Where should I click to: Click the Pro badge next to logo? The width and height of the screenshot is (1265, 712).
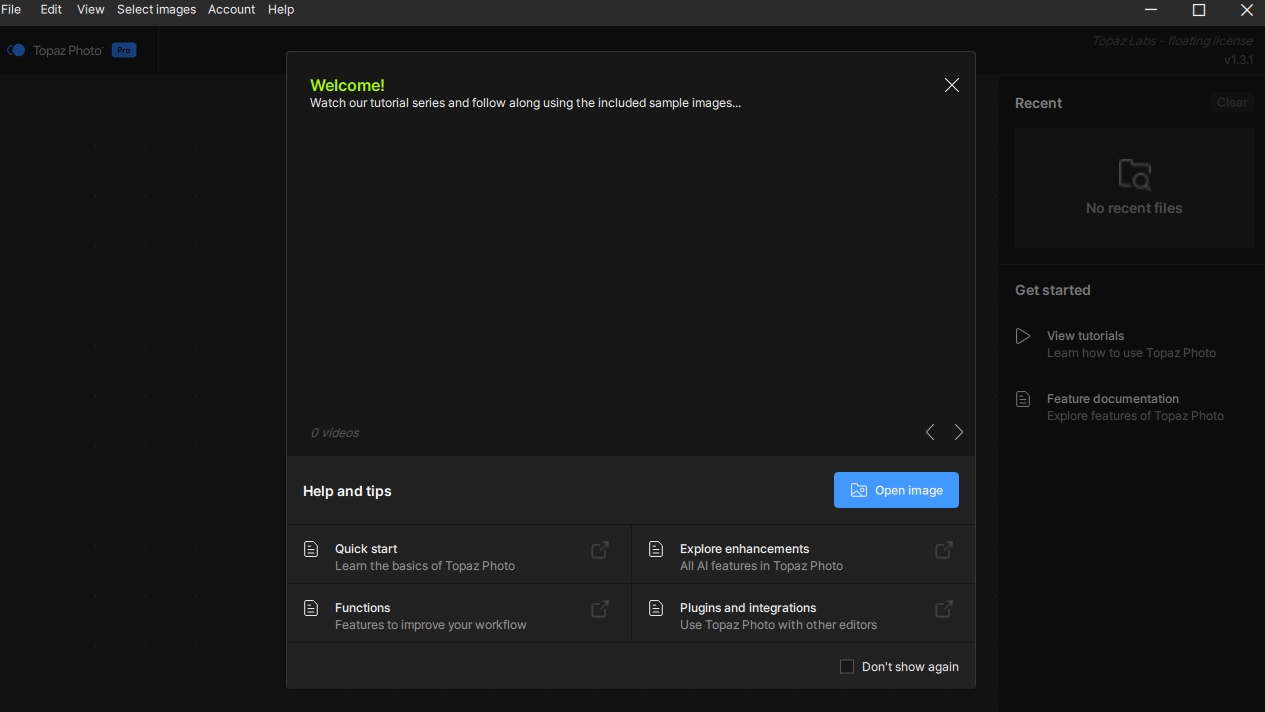[123, 50]
